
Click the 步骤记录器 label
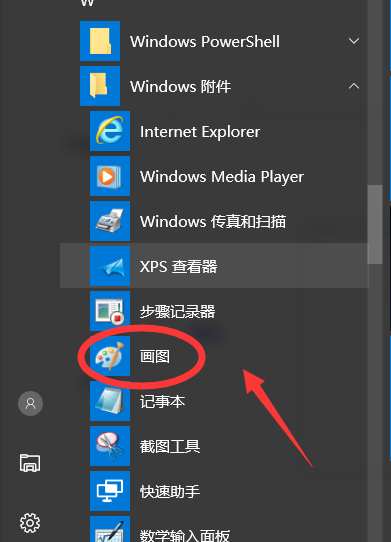tap(177, 311)
